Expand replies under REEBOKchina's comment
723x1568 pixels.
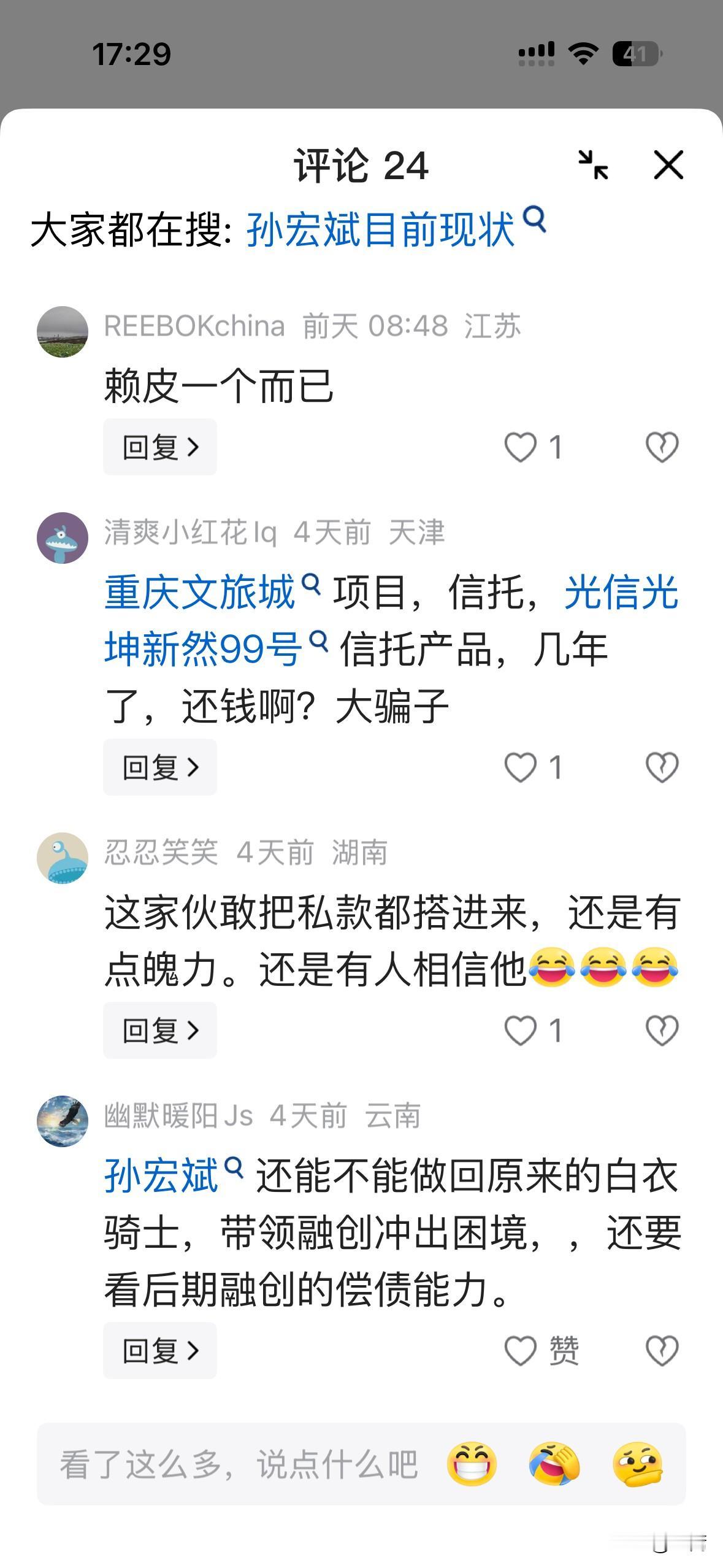160,447
